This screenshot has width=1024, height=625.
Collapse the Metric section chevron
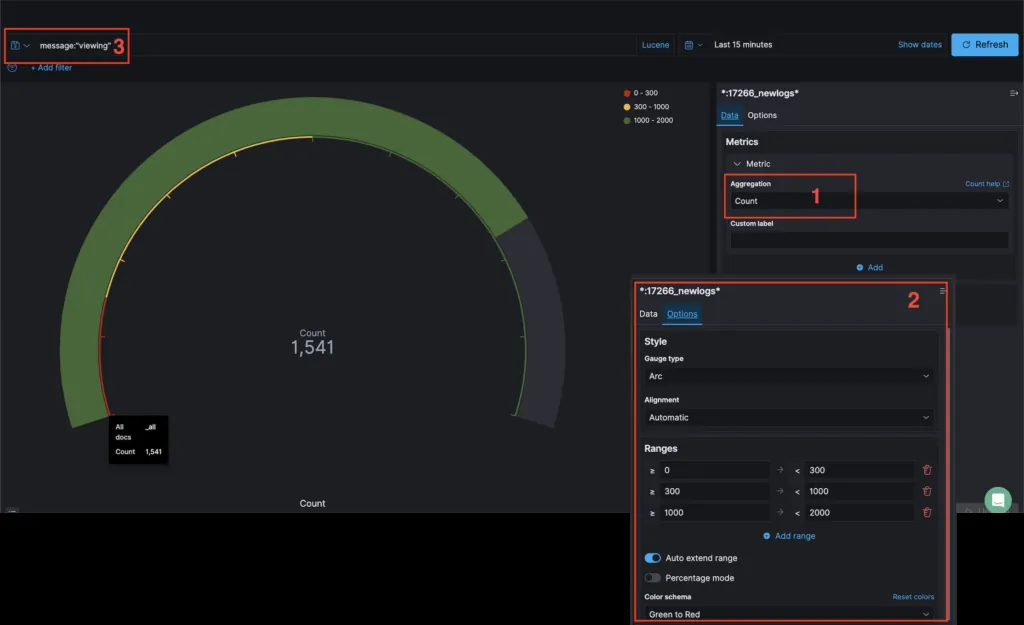[x=737, y=164]
